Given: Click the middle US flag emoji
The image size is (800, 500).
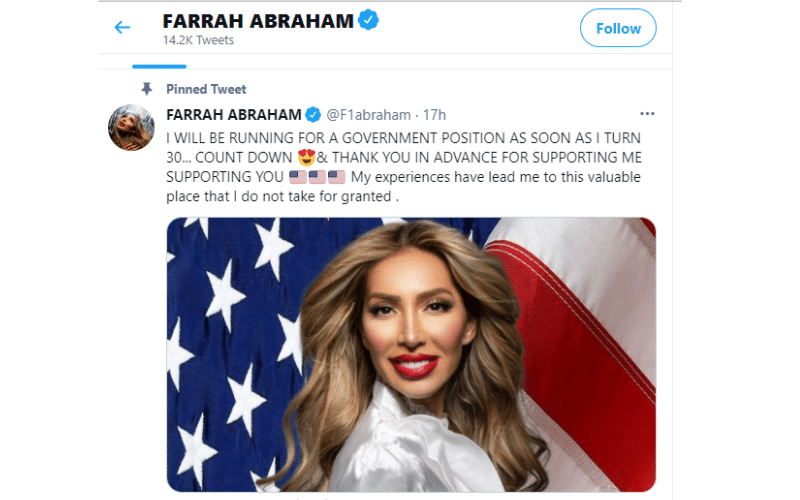Looking at the screenshot, I should pos(317,177).
